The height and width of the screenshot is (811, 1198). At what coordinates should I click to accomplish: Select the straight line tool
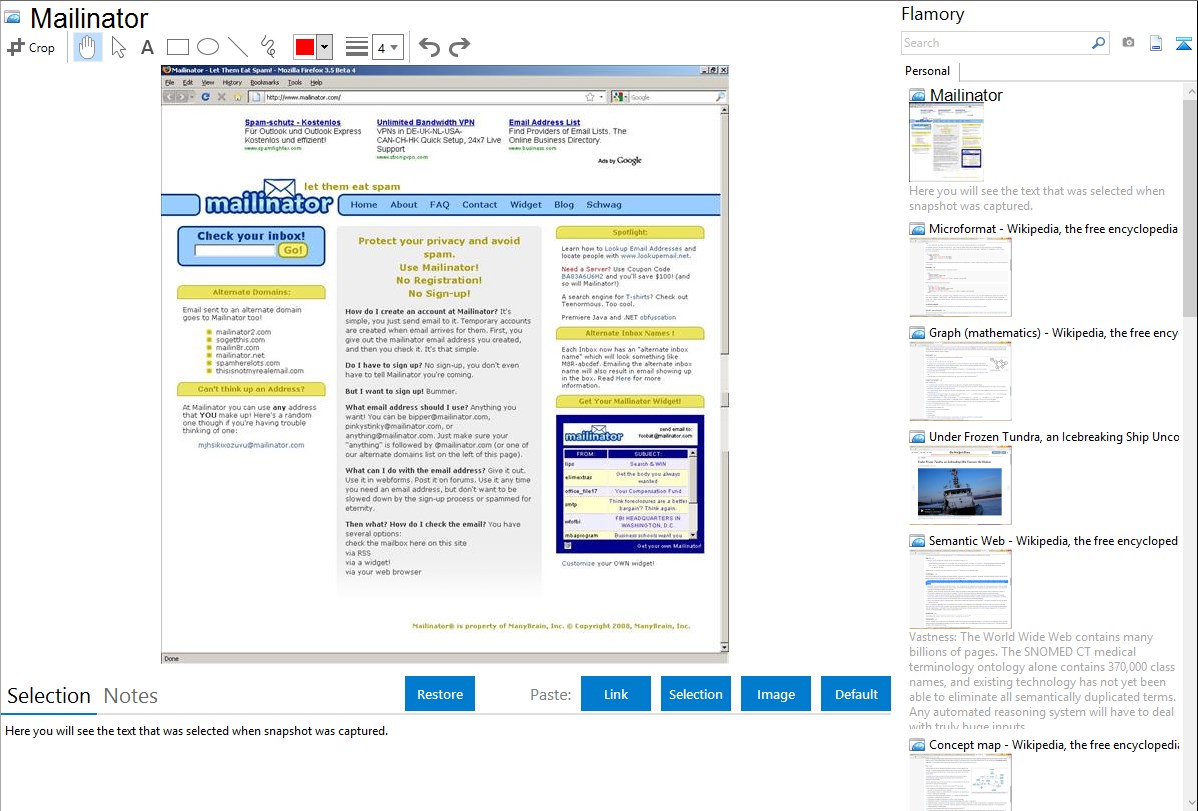(238, 47)
